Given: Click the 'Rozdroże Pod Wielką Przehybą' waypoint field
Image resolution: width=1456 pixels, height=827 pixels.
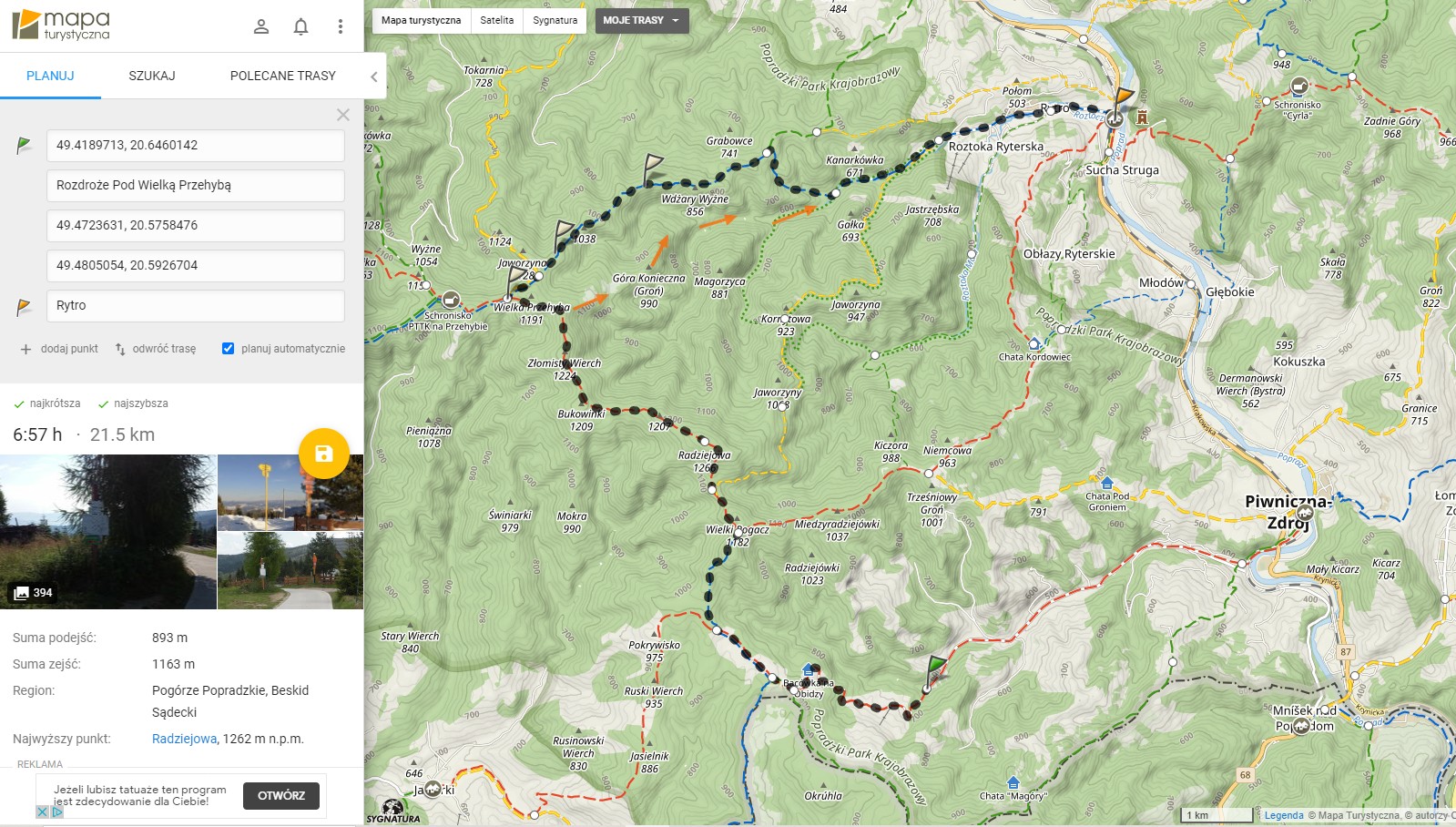Looking at the screenshot, I should (196, 185).
